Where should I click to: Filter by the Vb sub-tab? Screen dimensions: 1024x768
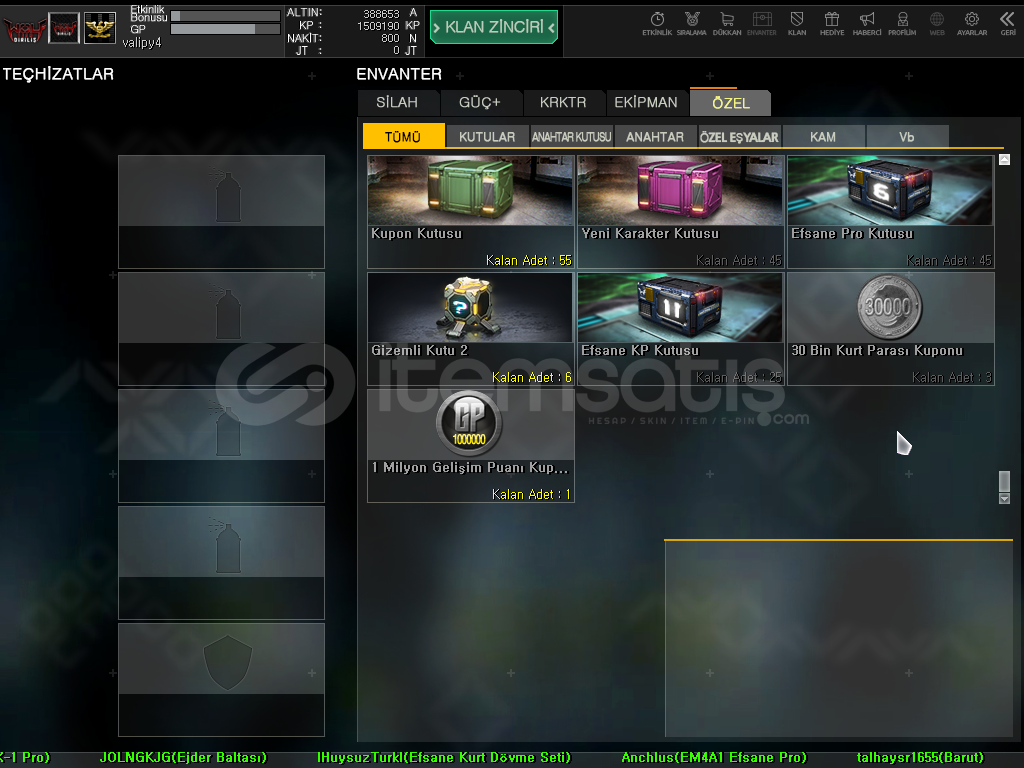pyautogui.click(x=907, y=136)
